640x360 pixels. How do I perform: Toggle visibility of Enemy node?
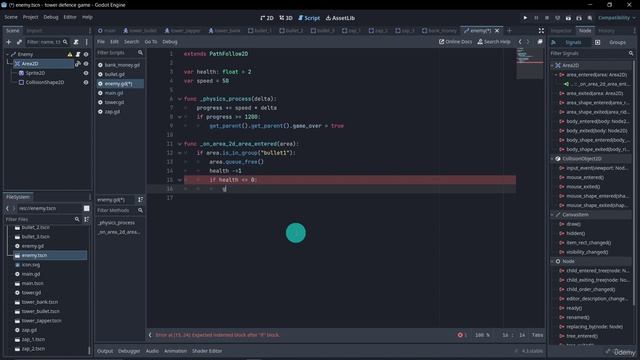[x=86, y=54]
